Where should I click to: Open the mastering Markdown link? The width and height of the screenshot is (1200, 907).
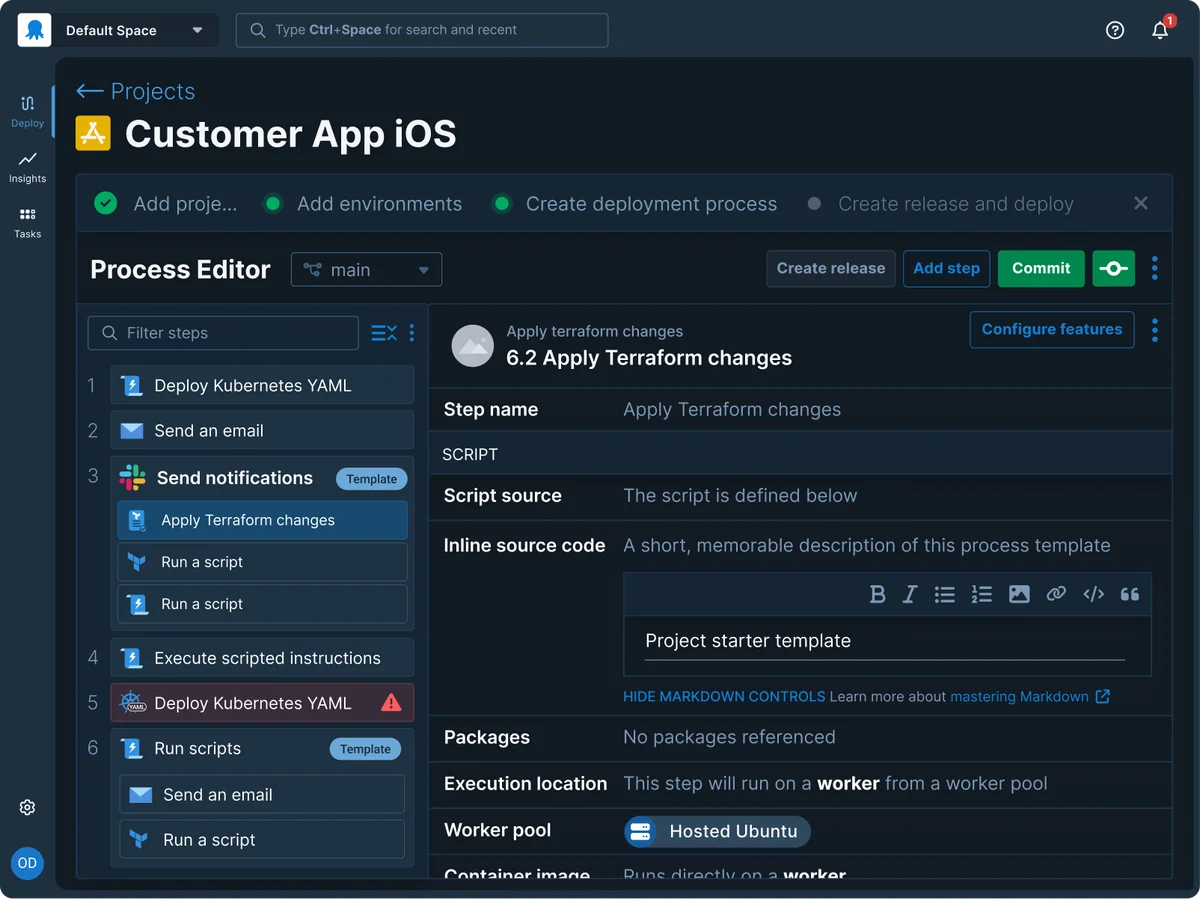1030,696
